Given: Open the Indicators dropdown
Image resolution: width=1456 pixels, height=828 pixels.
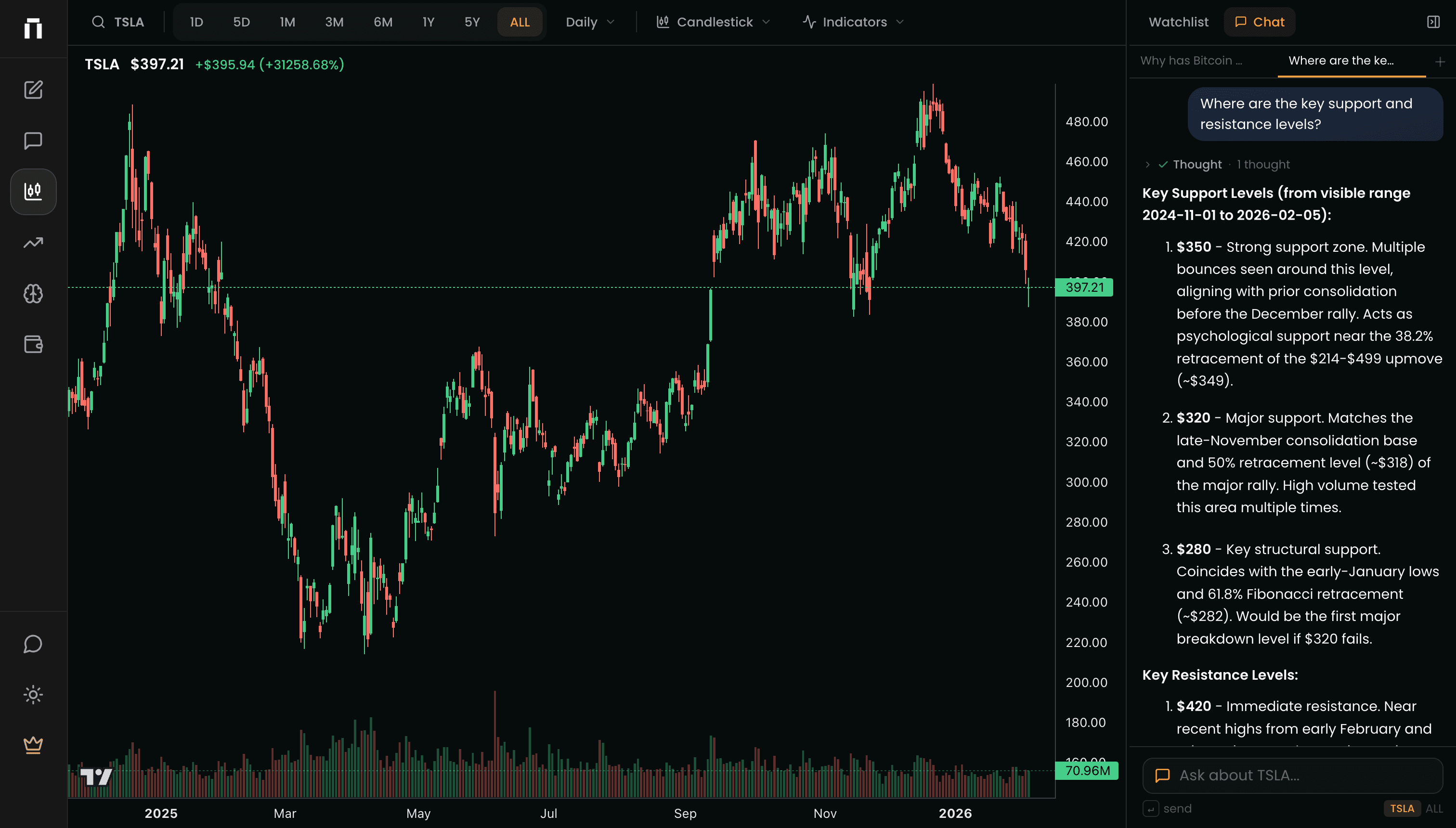Looking at the screenshot, I should 853,22.
